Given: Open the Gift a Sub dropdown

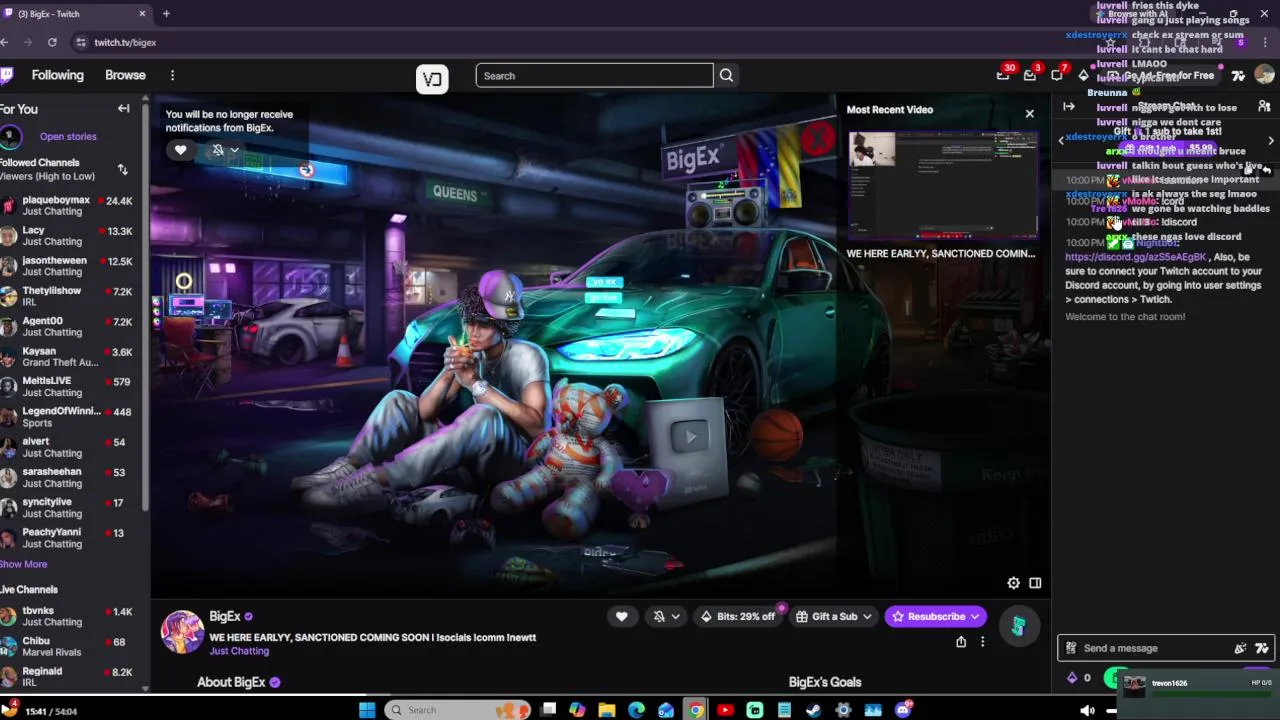Looking at the screenshot, I should tap(834, 616).
